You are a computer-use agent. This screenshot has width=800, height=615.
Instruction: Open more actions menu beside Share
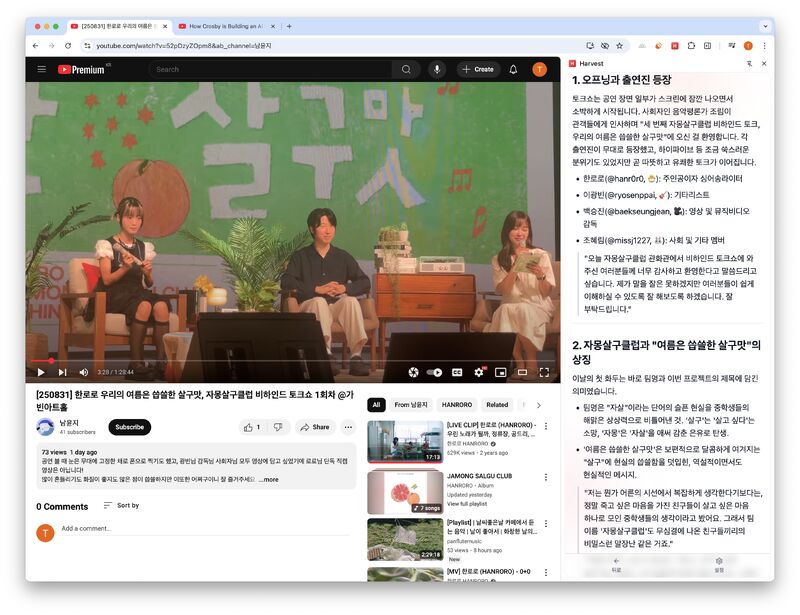click(x=348, y=427)
